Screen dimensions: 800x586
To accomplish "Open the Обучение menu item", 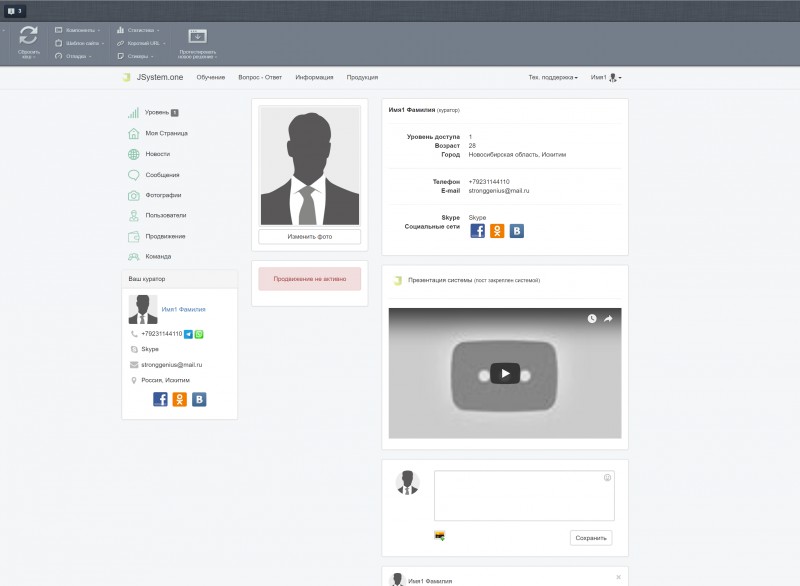I will pos(211,78).
